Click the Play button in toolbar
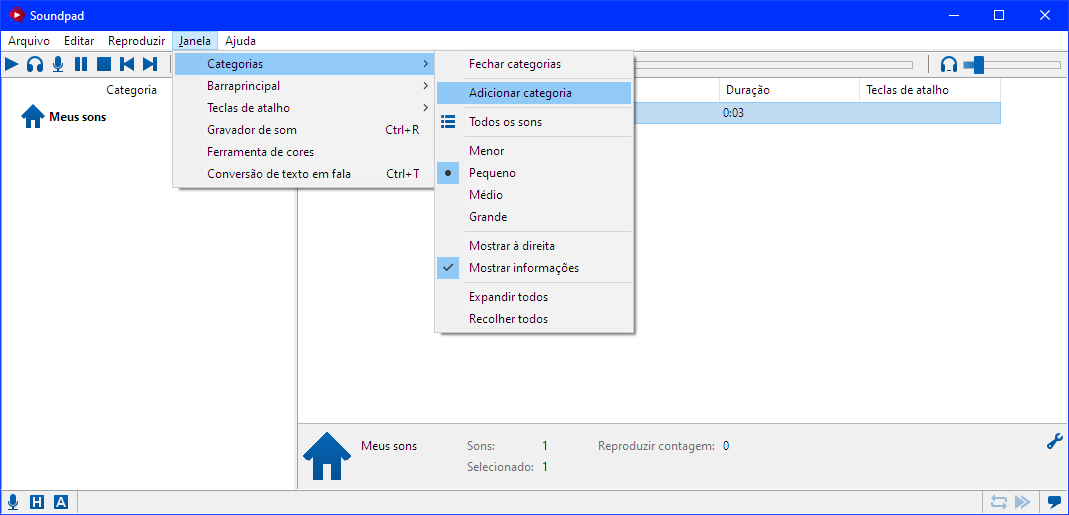 tap(12, 64)
